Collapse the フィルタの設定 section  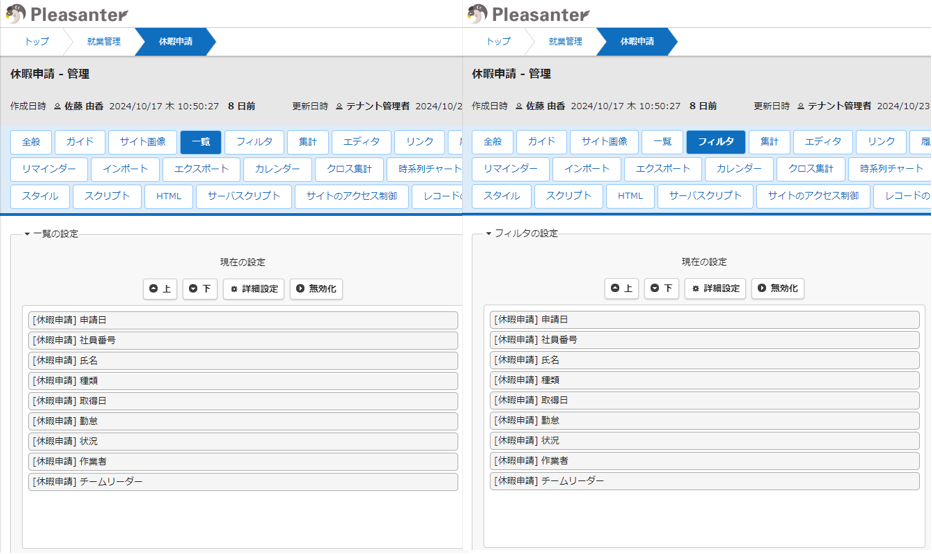coord(521,234)
